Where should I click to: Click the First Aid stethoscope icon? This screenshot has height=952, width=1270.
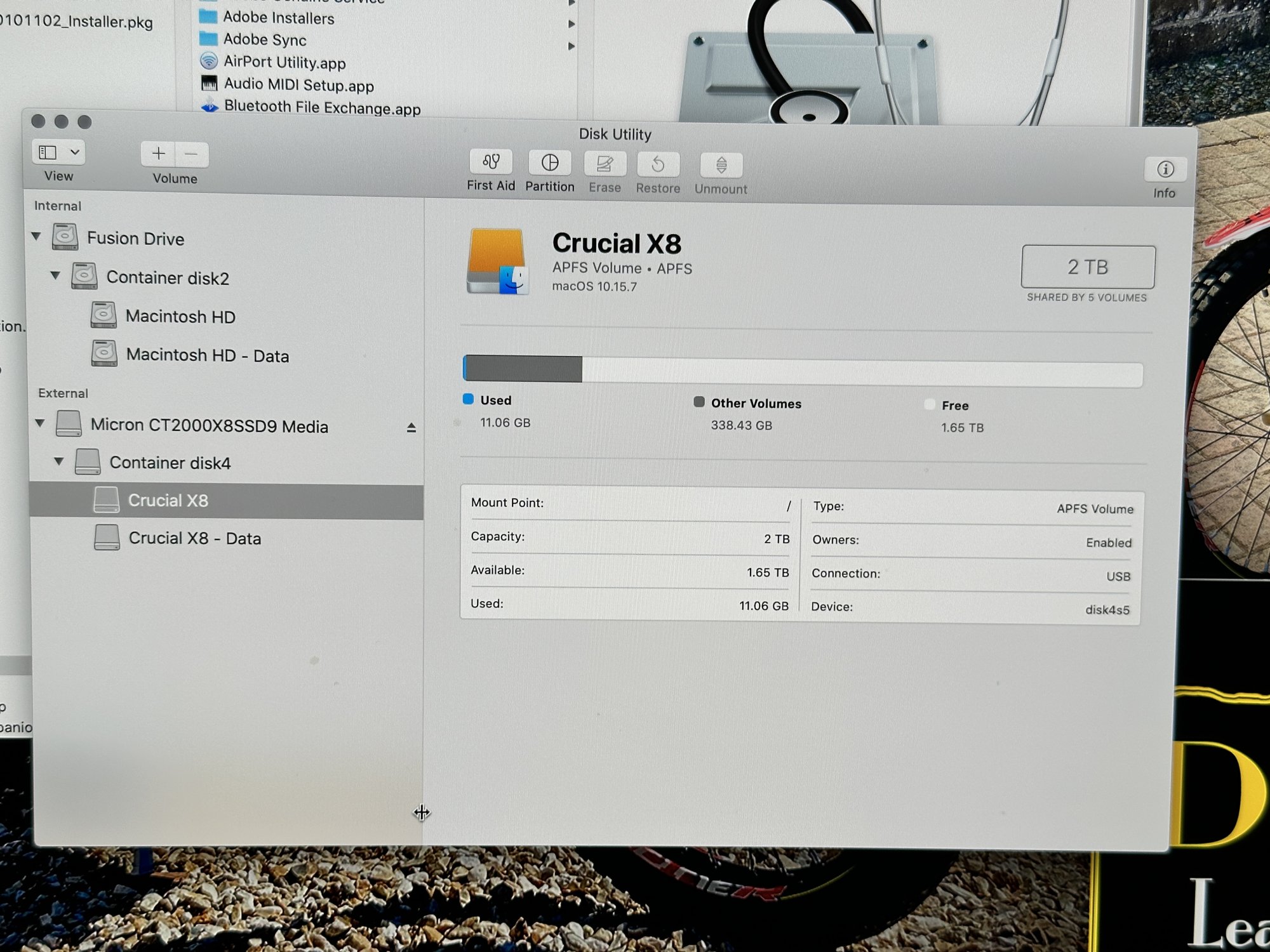pos(490,162)
